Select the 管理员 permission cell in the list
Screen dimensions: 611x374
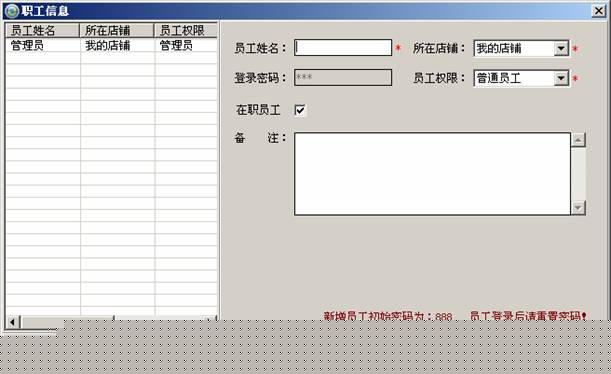pos(186,45)
